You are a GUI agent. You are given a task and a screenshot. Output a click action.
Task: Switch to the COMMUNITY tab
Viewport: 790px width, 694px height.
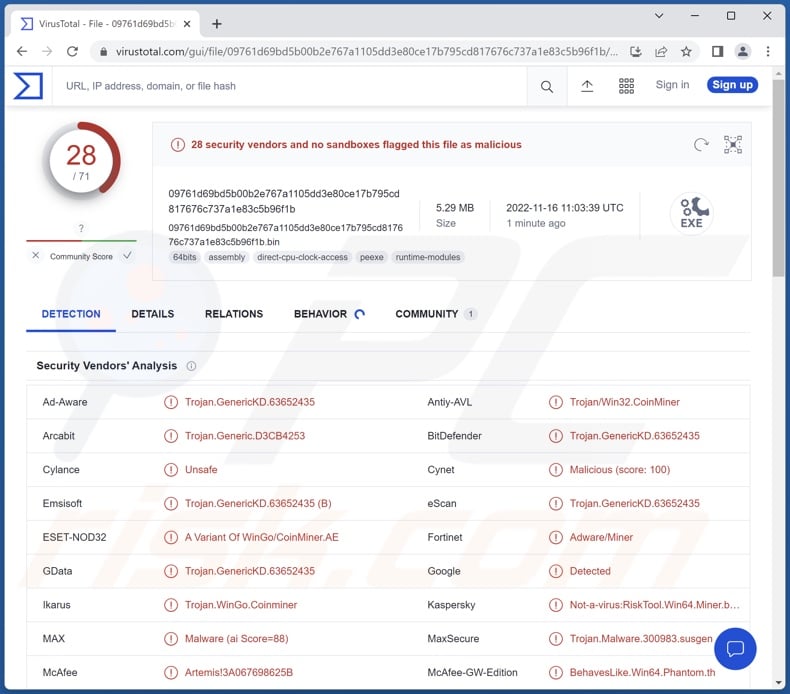(435, 314)
